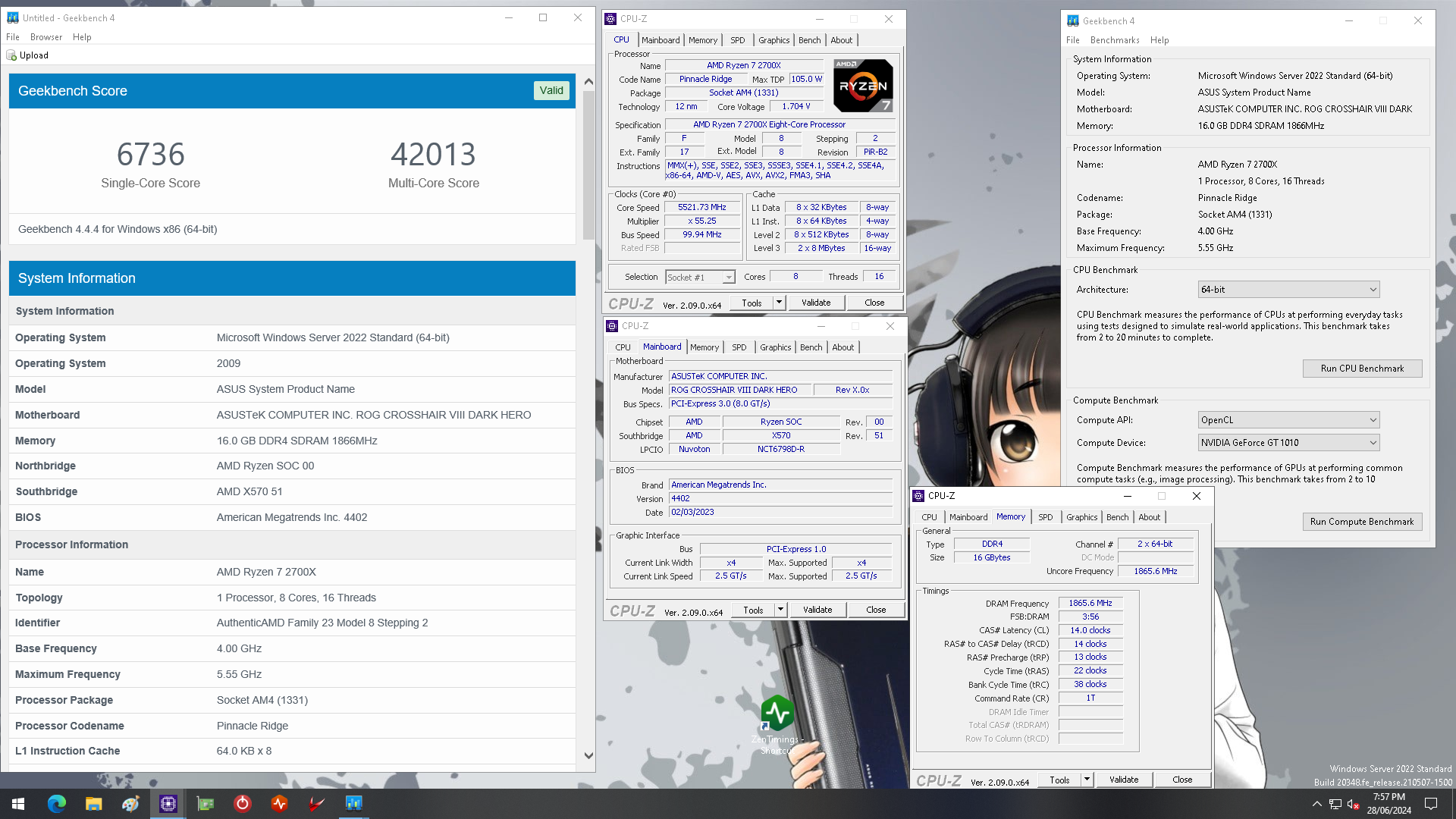
Task: Click Validate in CPU-Z Mainboard window
Action: [x=817, y=610]
